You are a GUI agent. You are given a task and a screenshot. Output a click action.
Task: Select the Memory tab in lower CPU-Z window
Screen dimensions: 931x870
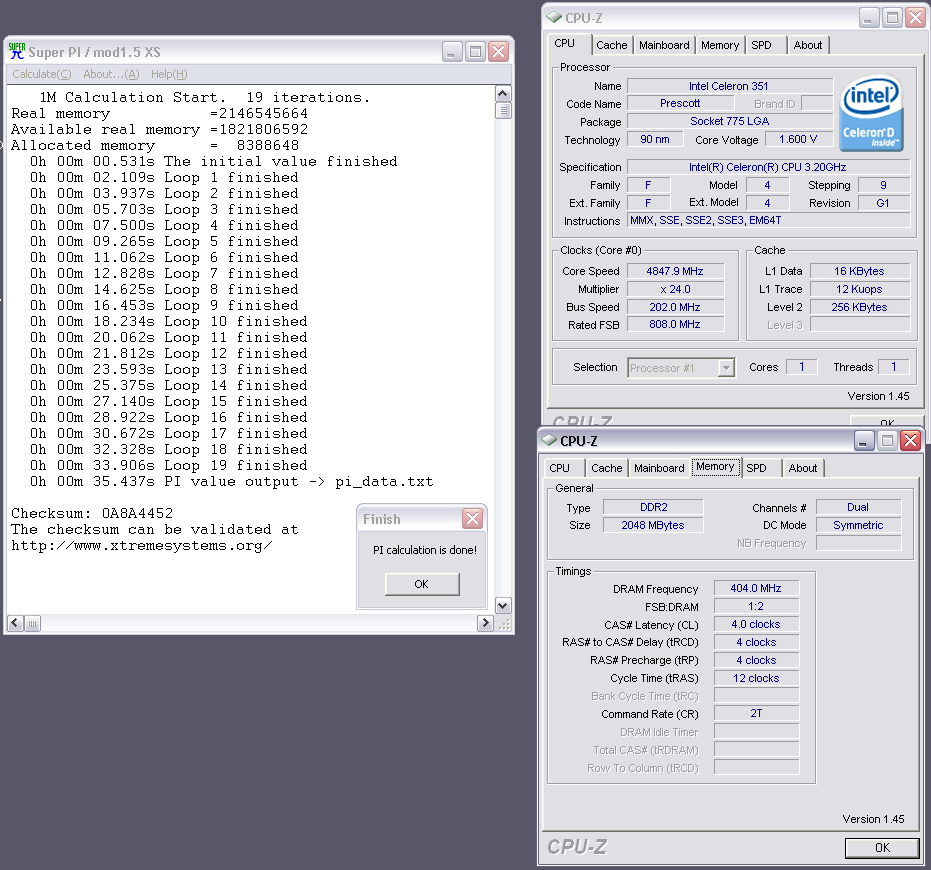(715, 467)
